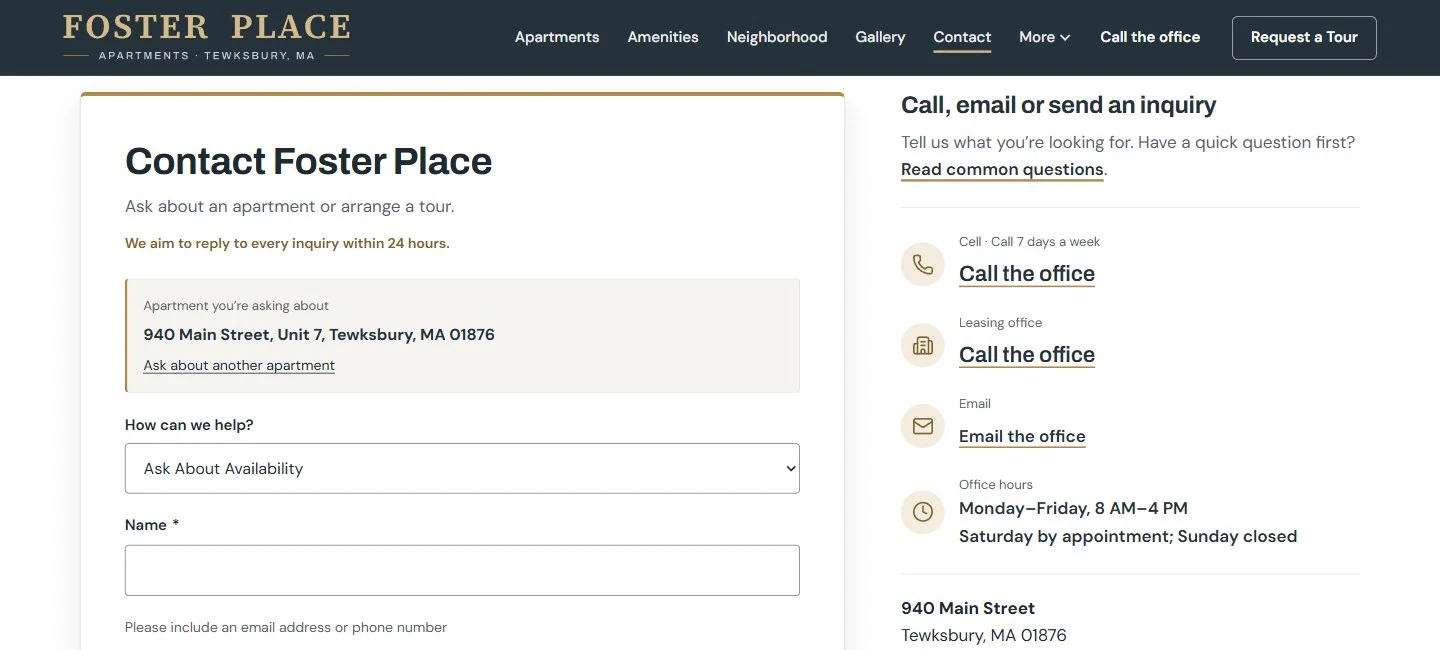Viewport: 1440px width, 650px height.
Task: Click 'Tewksbury, MA 01876' in the sidebar
Action: [x=984, y=635]
